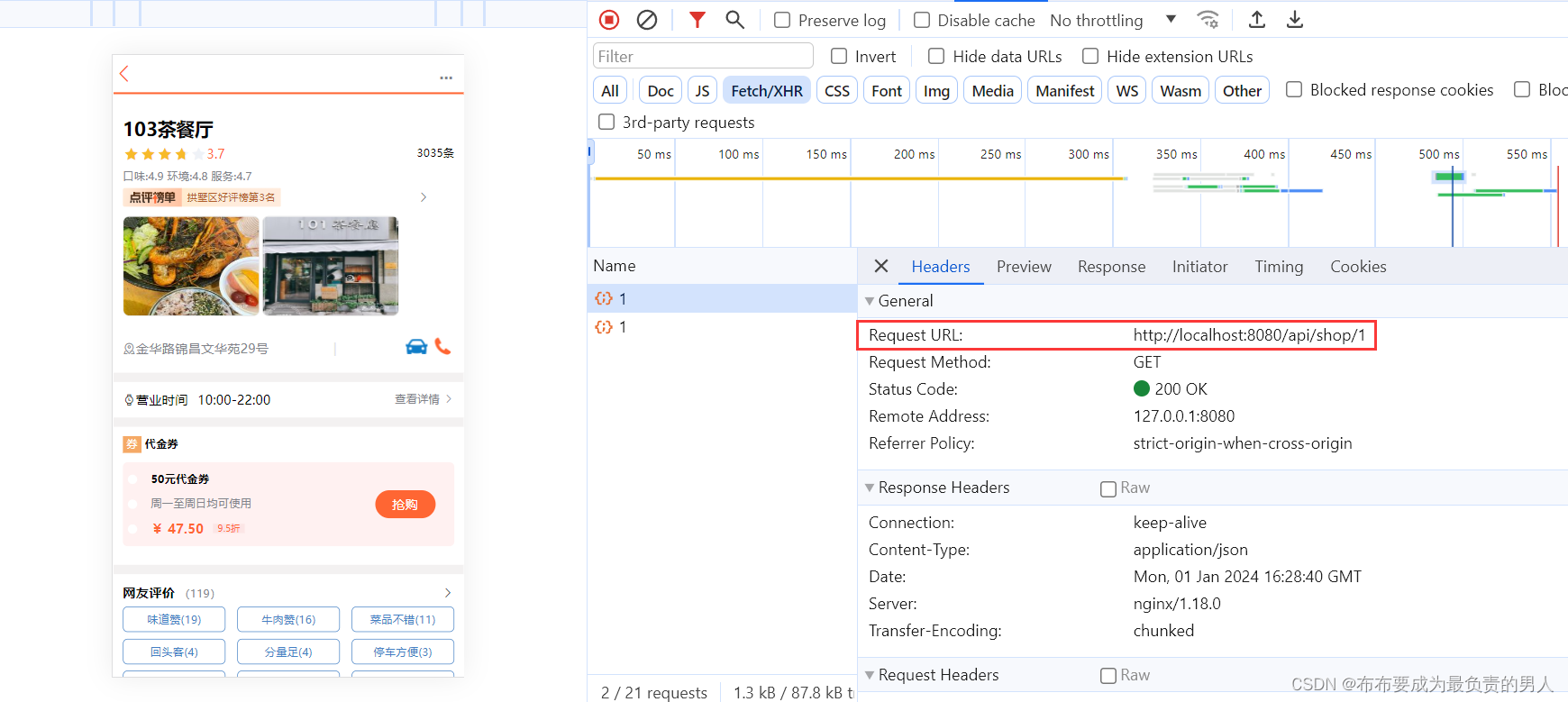
Task: Check the Invert filter option
Action: coord(839,56)
